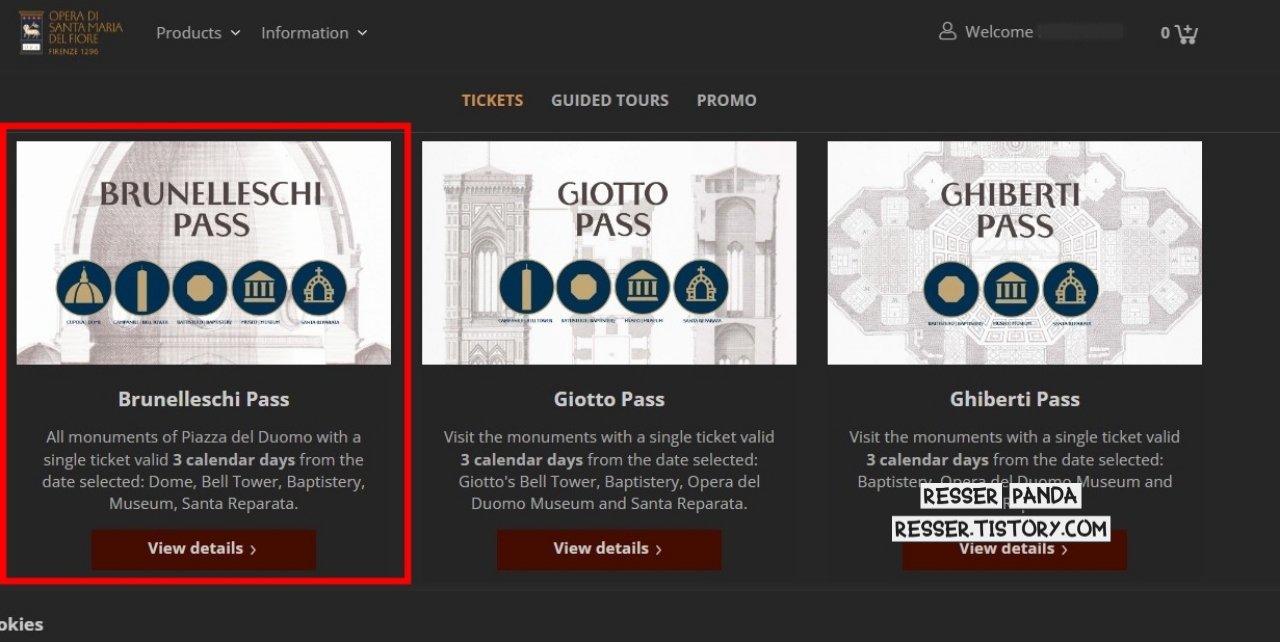The image size is (1280, 642).
Task: View details of the Brunelleschi Pass
Action: point(204,549)
